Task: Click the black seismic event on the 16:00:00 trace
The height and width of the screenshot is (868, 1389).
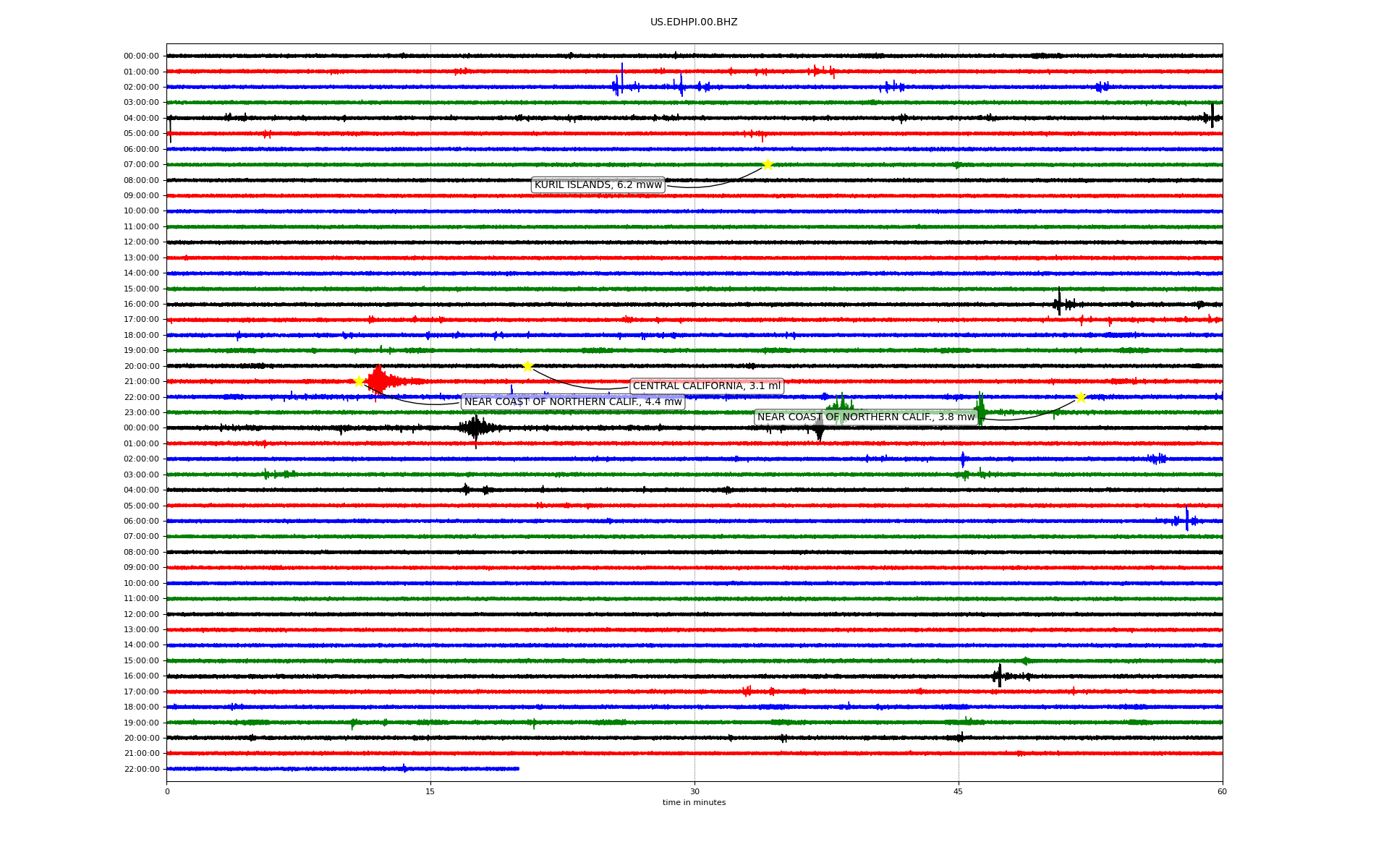Action: coord(1059,303)
